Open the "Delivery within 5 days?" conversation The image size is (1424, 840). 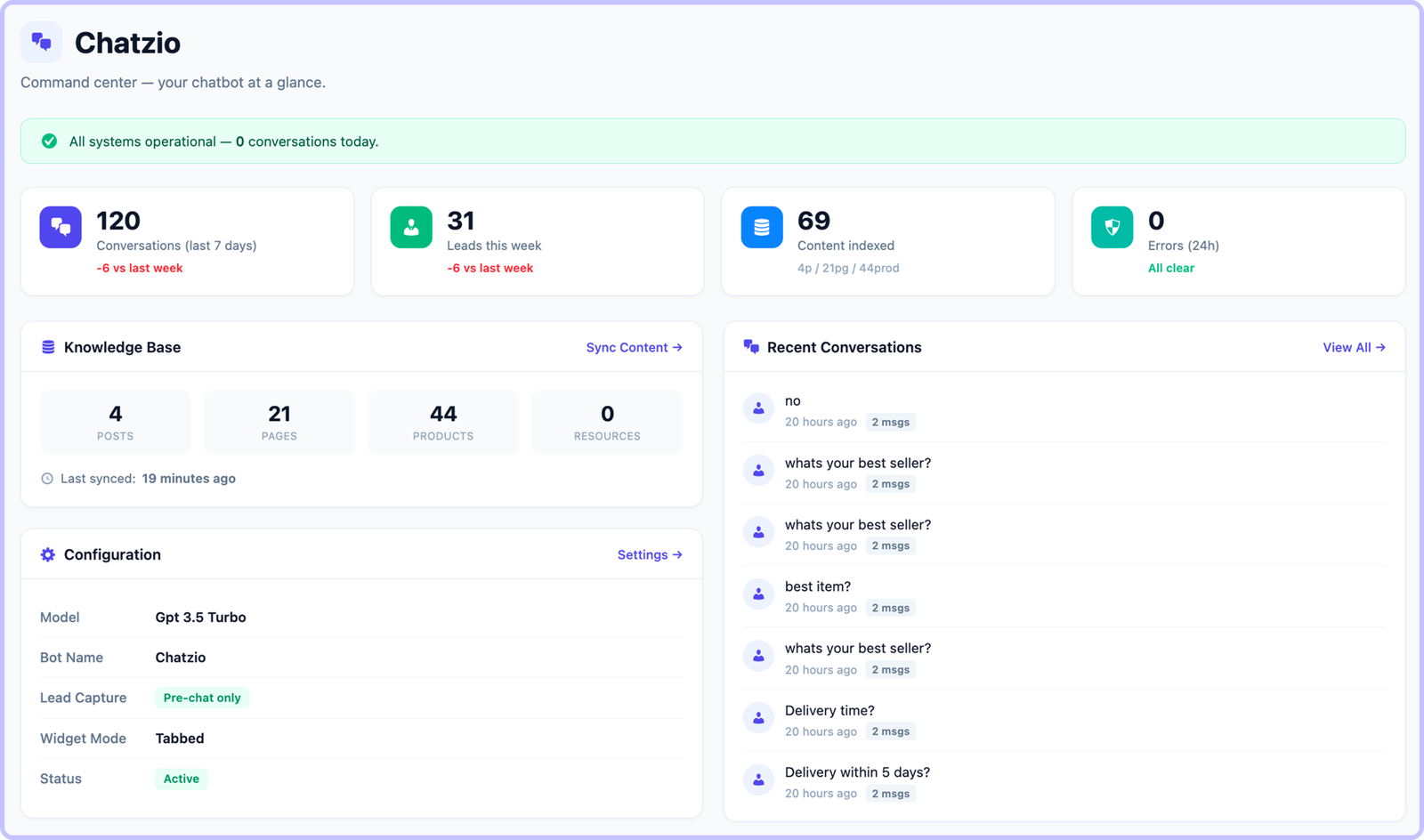click(857, 772)
